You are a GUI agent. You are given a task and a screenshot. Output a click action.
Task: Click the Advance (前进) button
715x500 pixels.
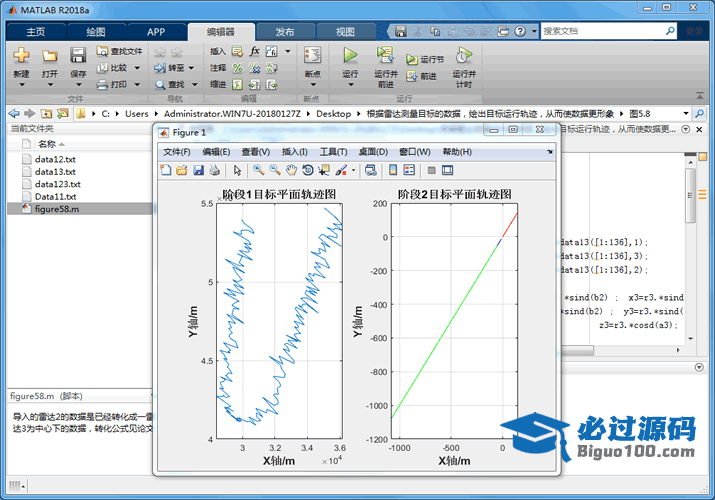(422, 76)
